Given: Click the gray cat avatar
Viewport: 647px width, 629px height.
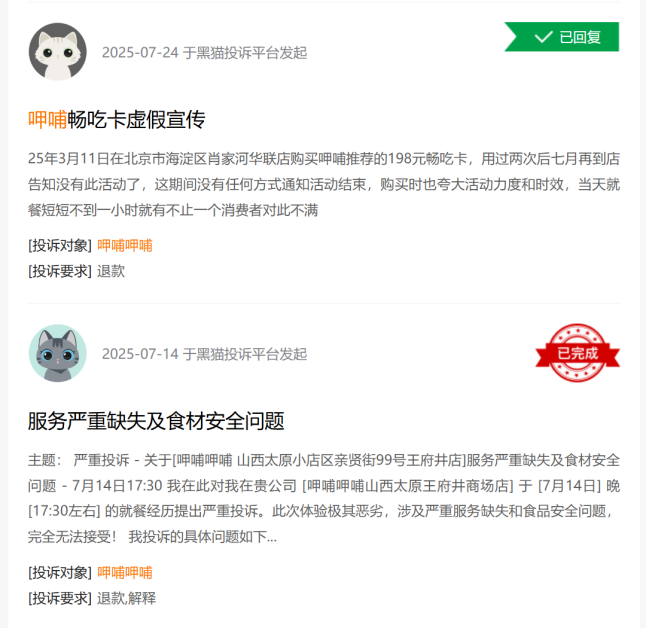Looking at the screenshot, I should (58, 353).
